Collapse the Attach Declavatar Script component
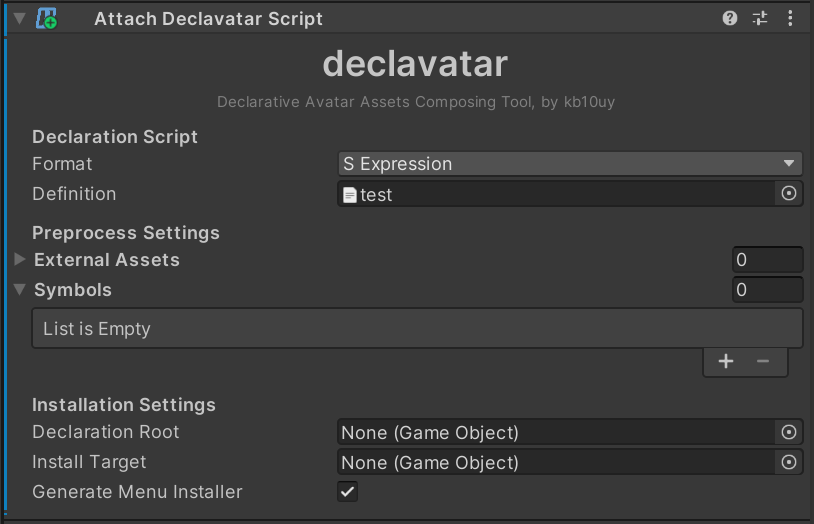Viewport: 814px width, 524px height. 19,18
